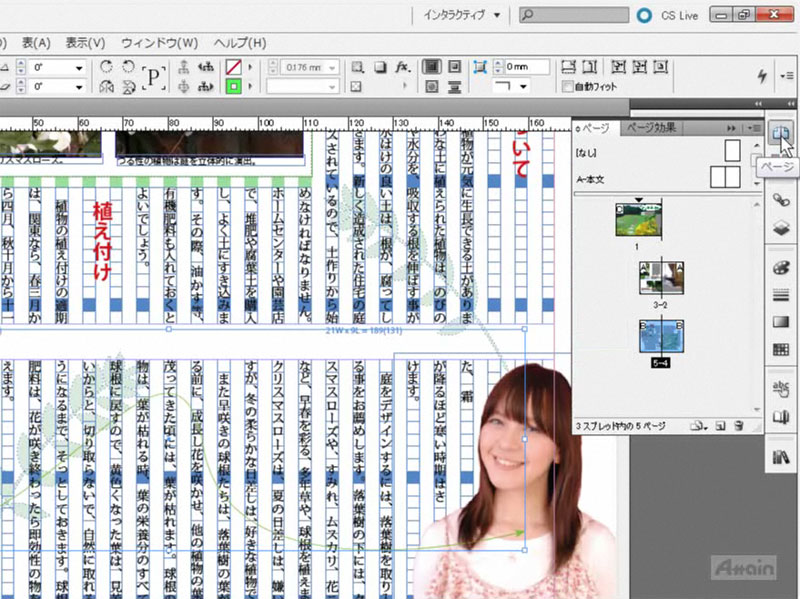Image resolution: width=800 pixels, height=599 pixels.
Task: Open the rotation angle dropdown
Action: 79,67
